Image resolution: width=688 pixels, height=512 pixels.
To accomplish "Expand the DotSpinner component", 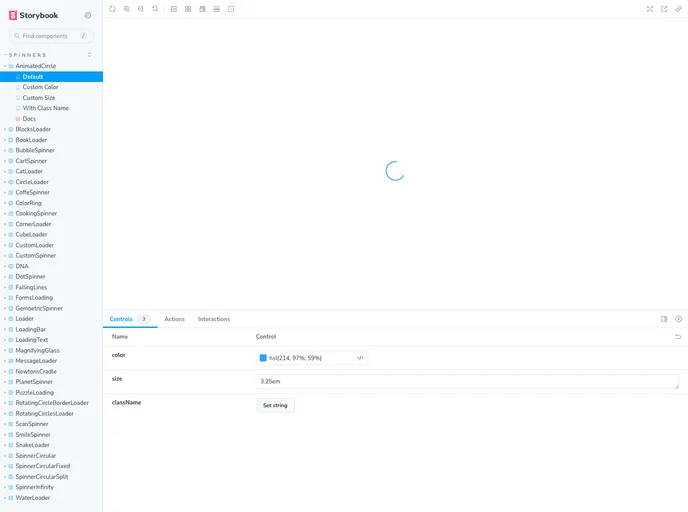I will [30, 277].
